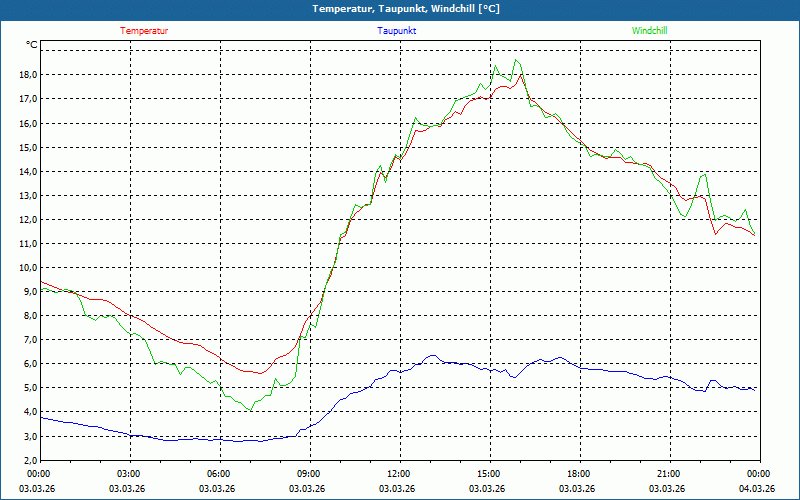Click the green Windchill legend label
Viewport: 800px width, 500px height.
(649, 30)
